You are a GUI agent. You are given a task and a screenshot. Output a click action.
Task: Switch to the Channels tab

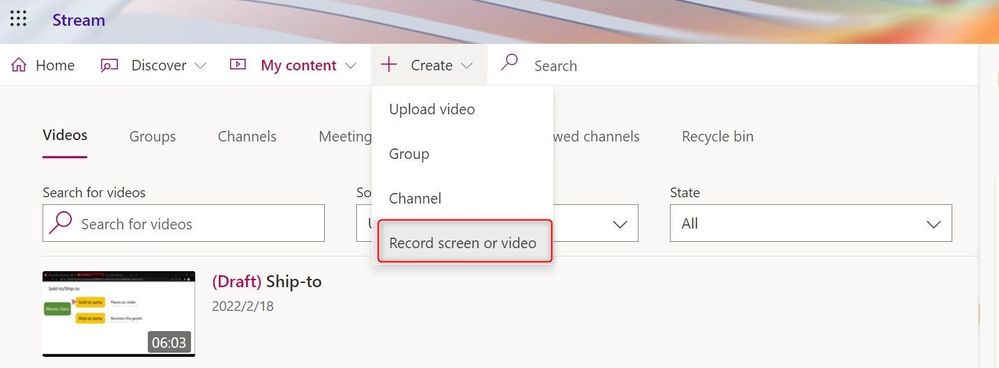click(x=247, y=136)
